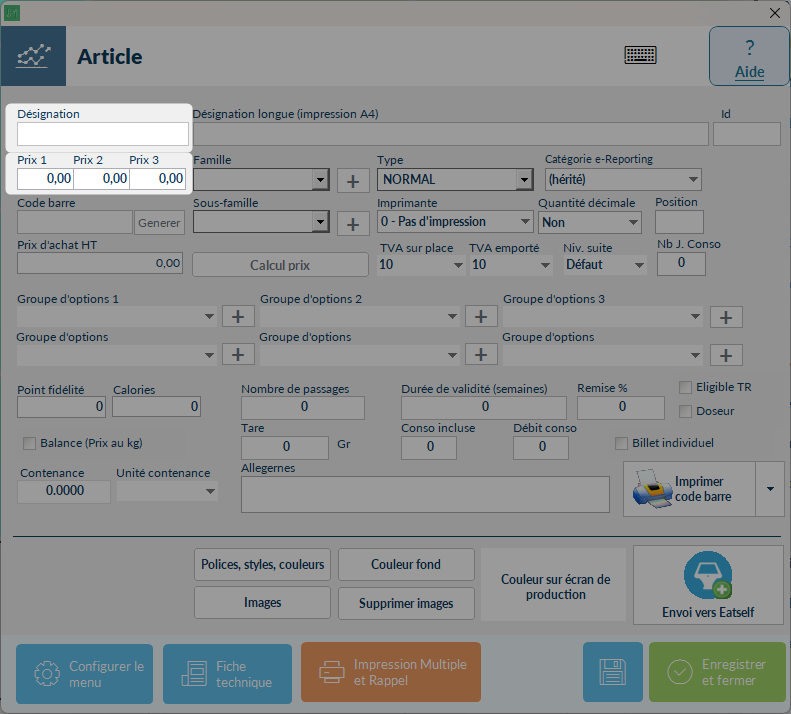Click the Couleur fond button
791x714 pixels.
tap(406, 565)
